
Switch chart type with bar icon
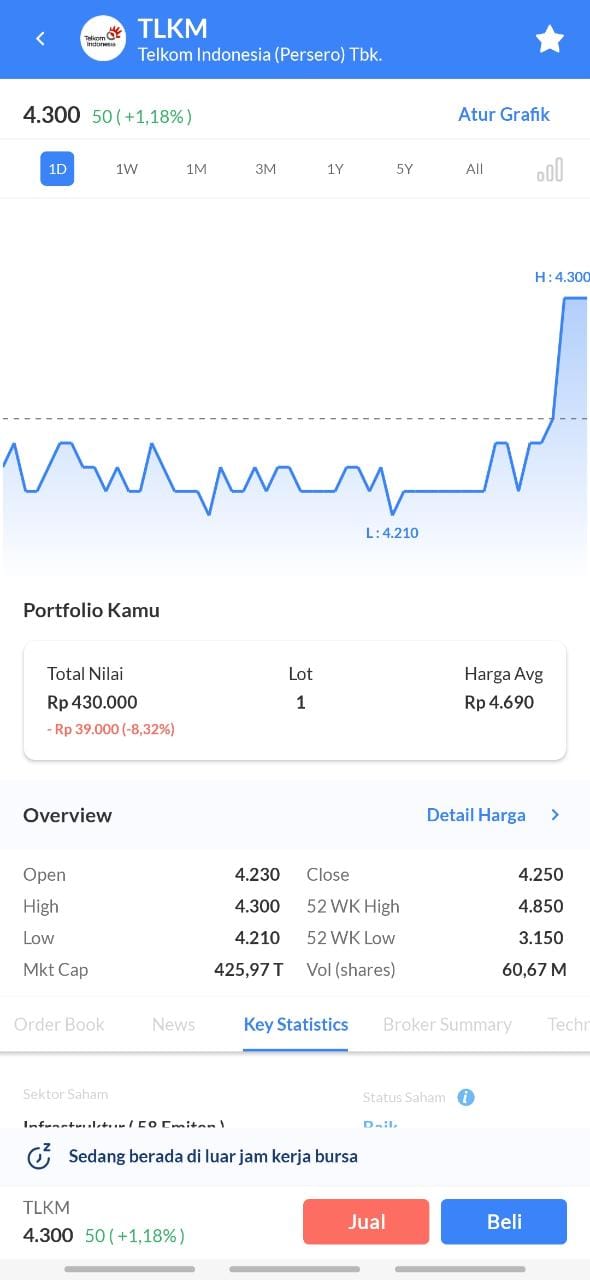pos(550,169)
